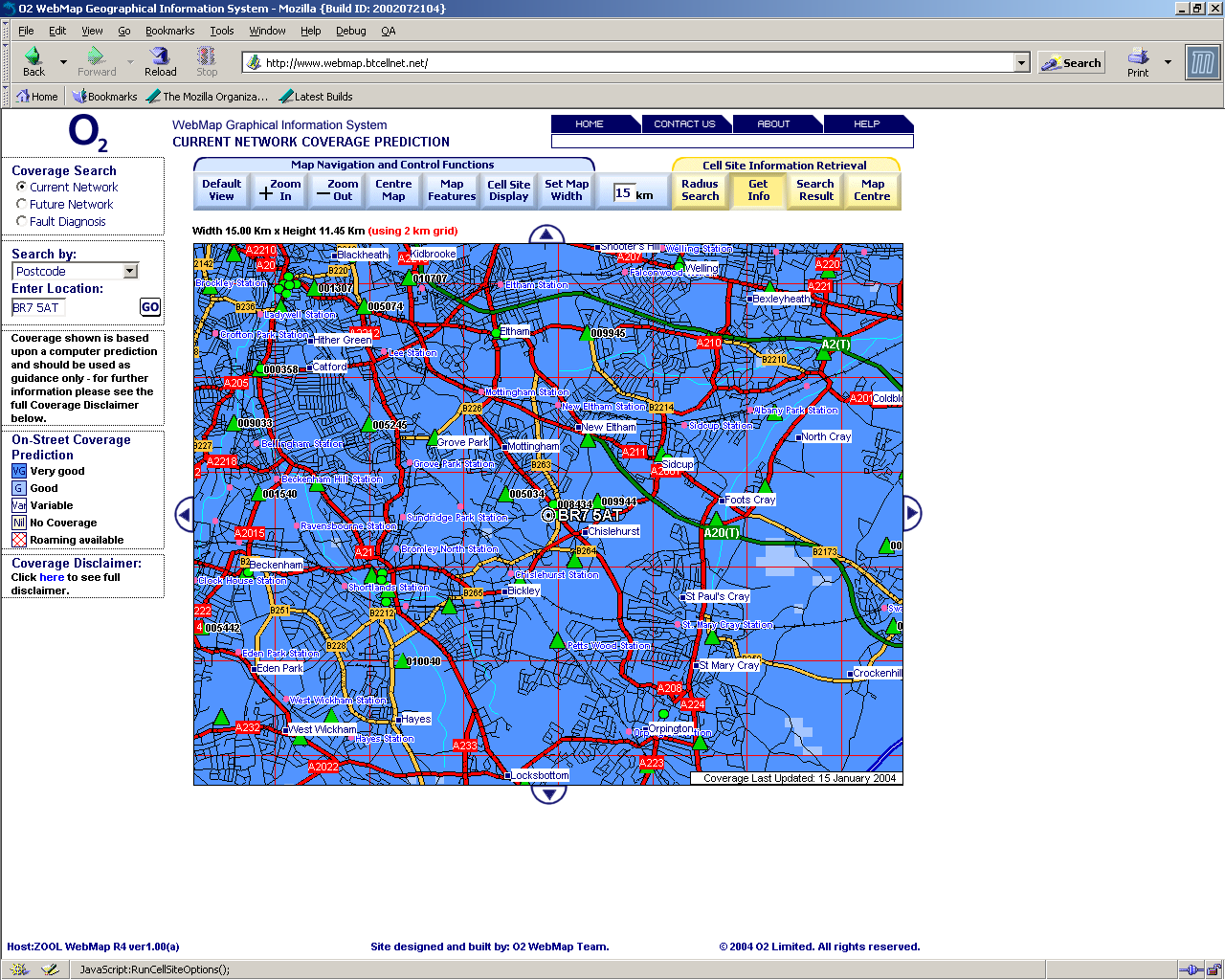Select the Future Network radio button
The image size is (1225, 980).
click(21, 204)
